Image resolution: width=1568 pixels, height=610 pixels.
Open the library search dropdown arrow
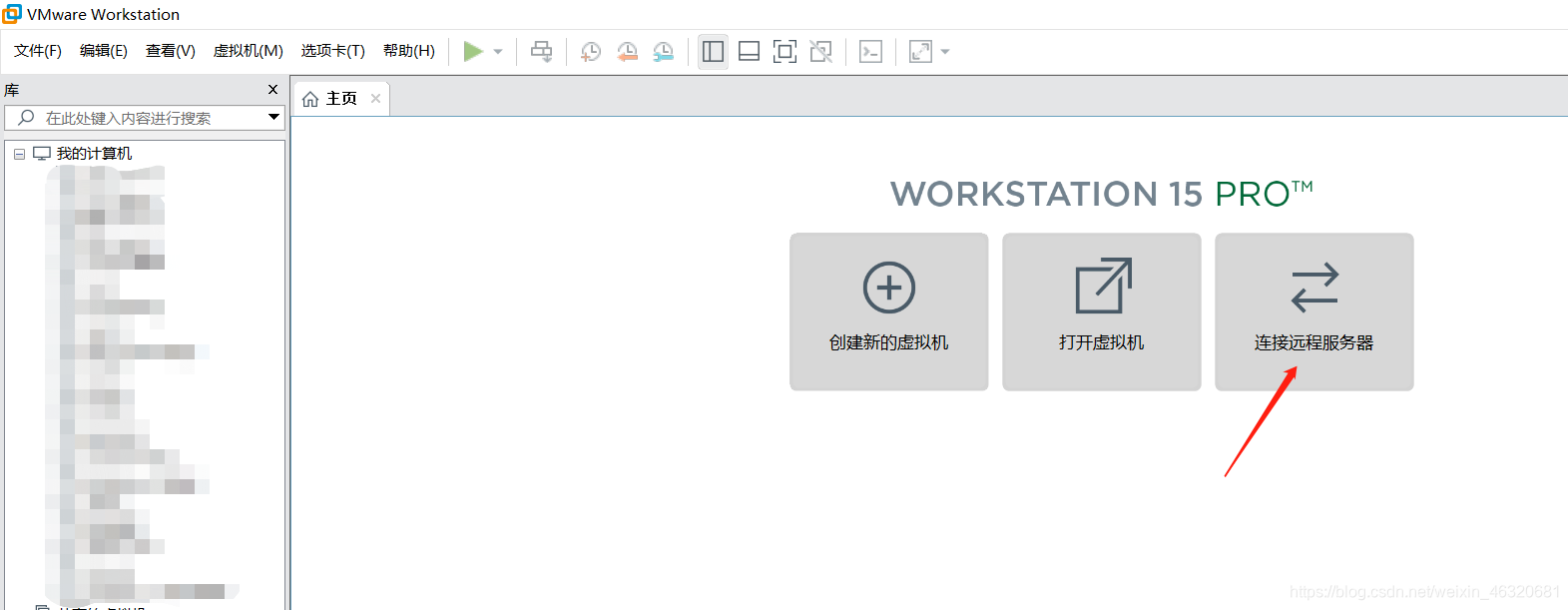click(x=273, y=118)
